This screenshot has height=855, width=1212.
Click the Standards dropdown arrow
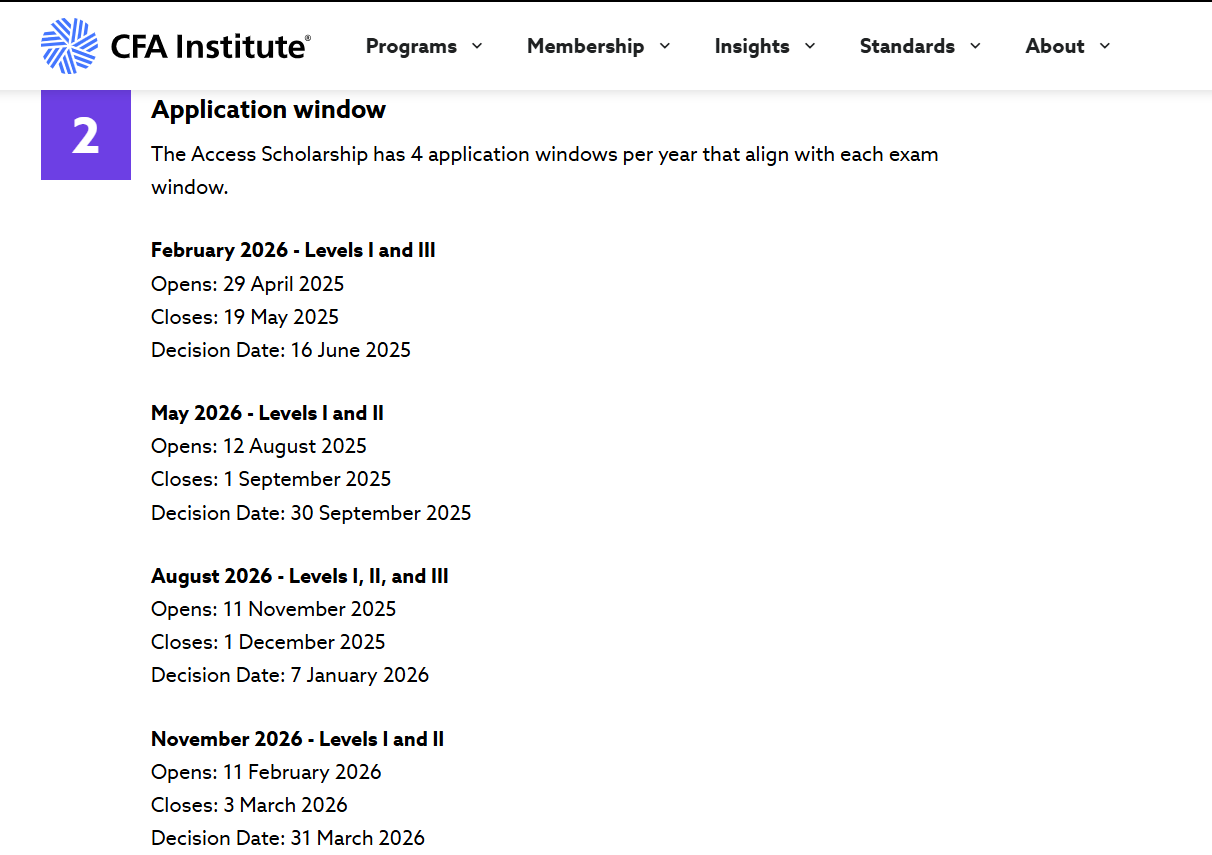coord(975,46)
